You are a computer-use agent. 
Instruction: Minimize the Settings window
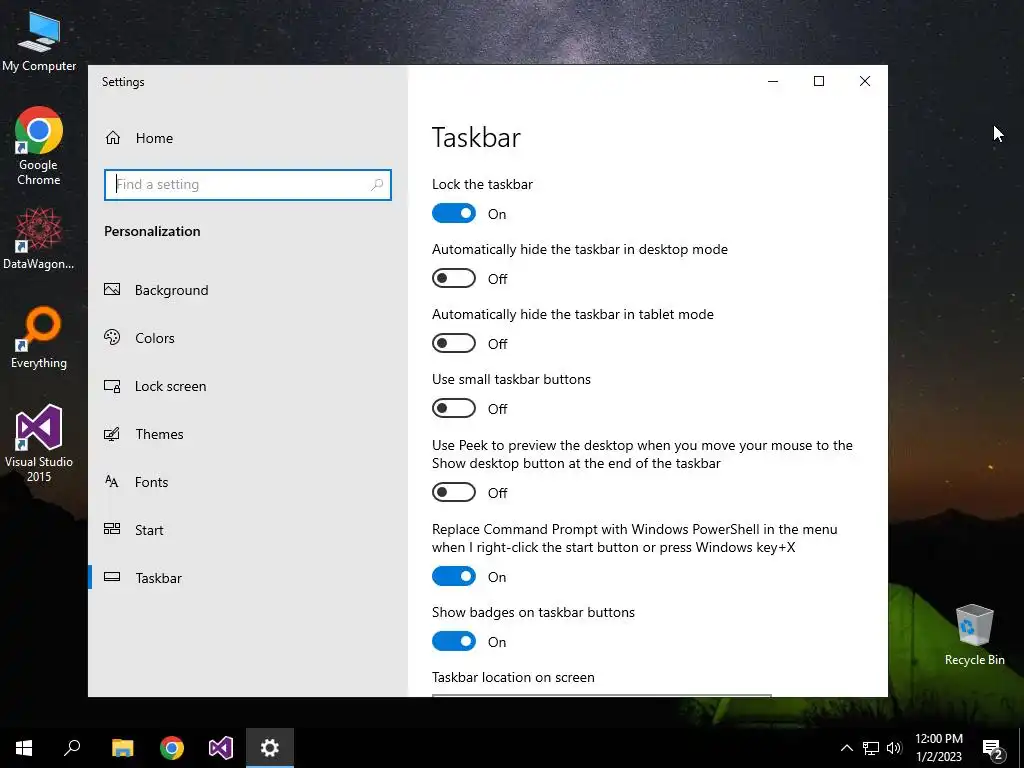773,81
